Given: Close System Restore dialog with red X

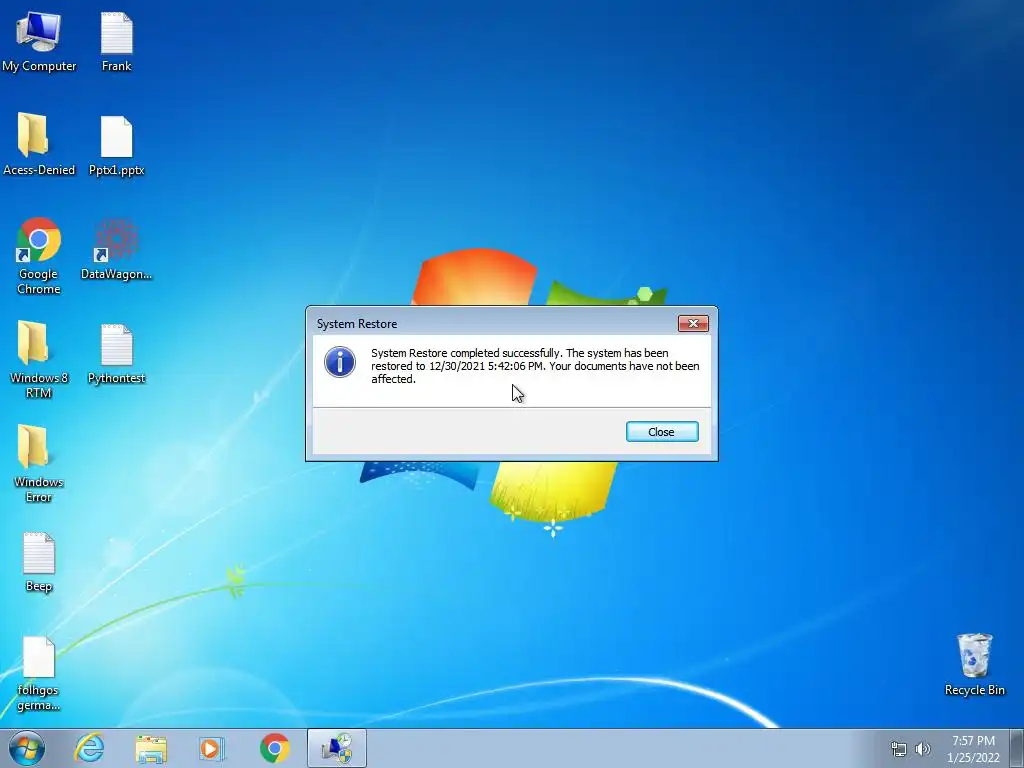Looking at the screenshot, I should [x=693, y=323].
